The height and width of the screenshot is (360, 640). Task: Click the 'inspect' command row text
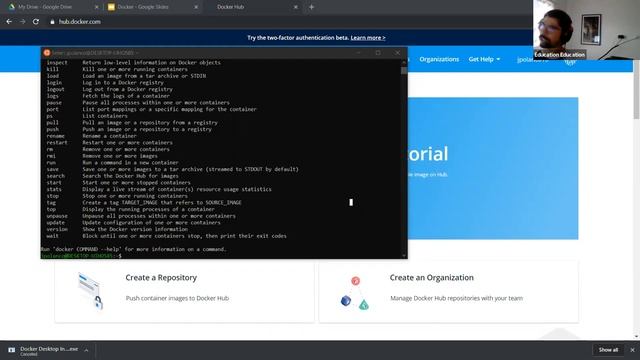tap(133, 62)
